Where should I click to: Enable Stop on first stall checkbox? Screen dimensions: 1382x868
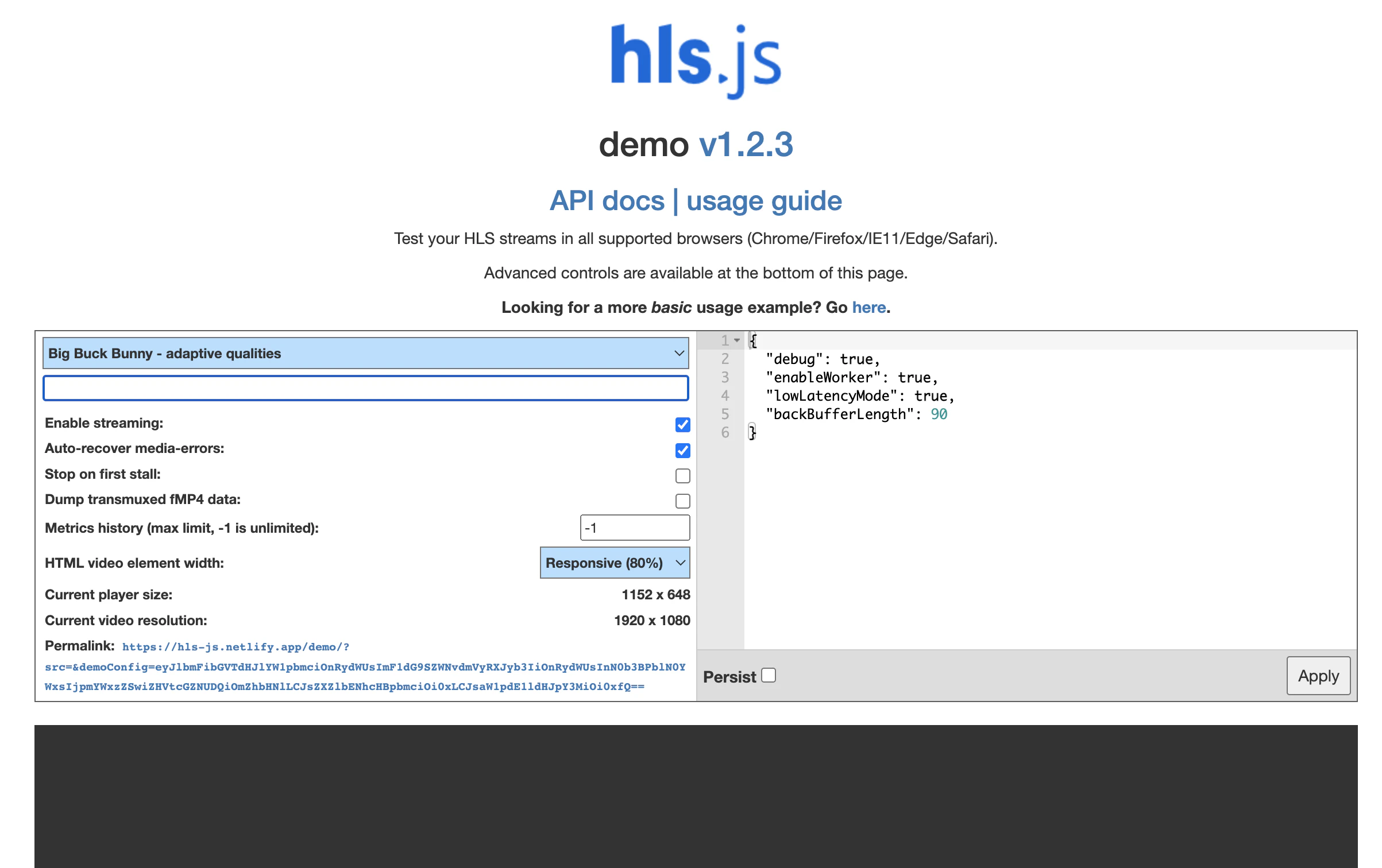coord(682,476)
